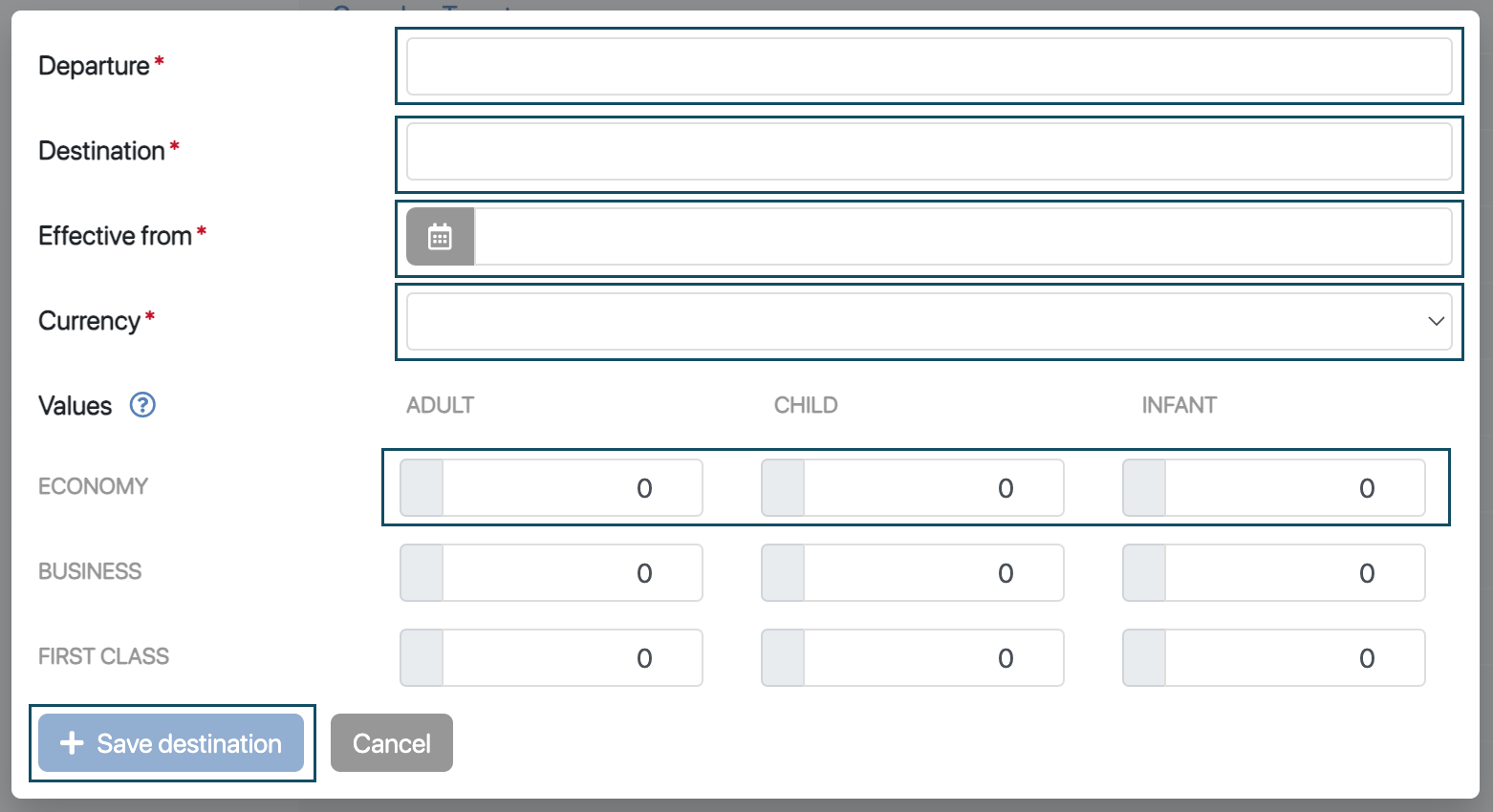This screenshot has height=812, width=1493.
Task: Click the plus icon on Save destination
Action: (72, 743)
